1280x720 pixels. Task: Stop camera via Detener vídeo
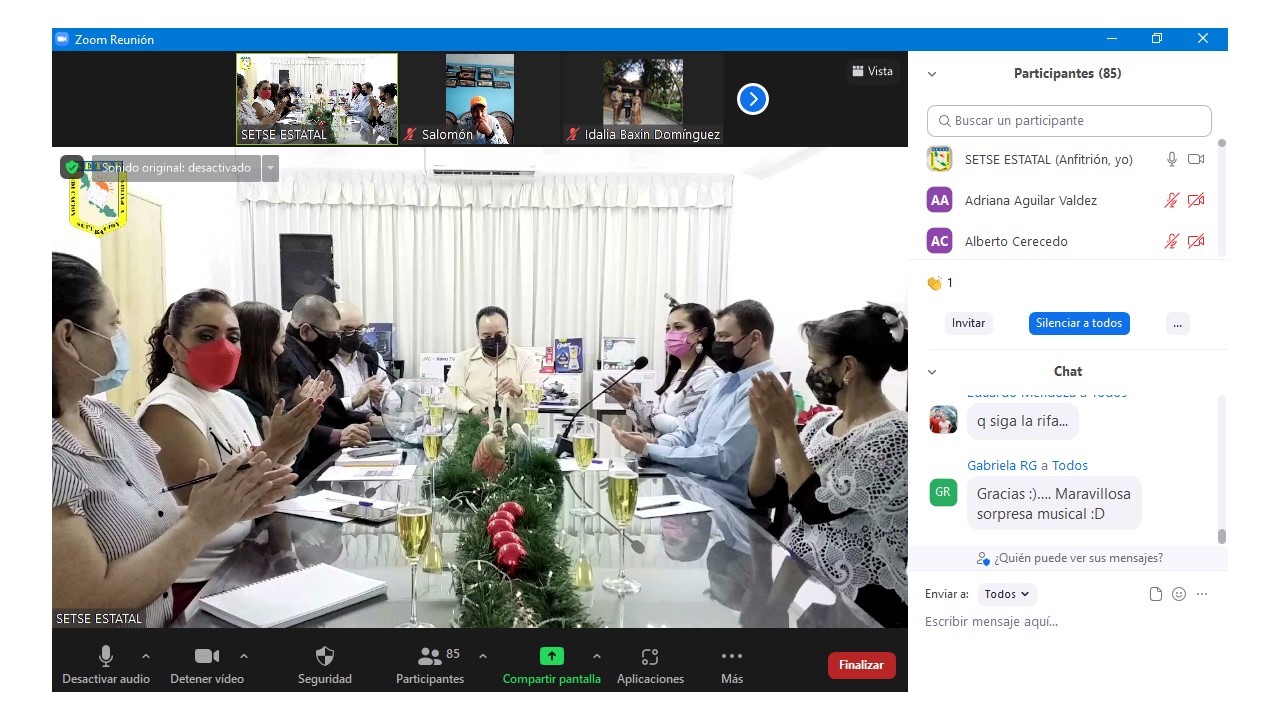pyautogui.click(x=207, y=665)
